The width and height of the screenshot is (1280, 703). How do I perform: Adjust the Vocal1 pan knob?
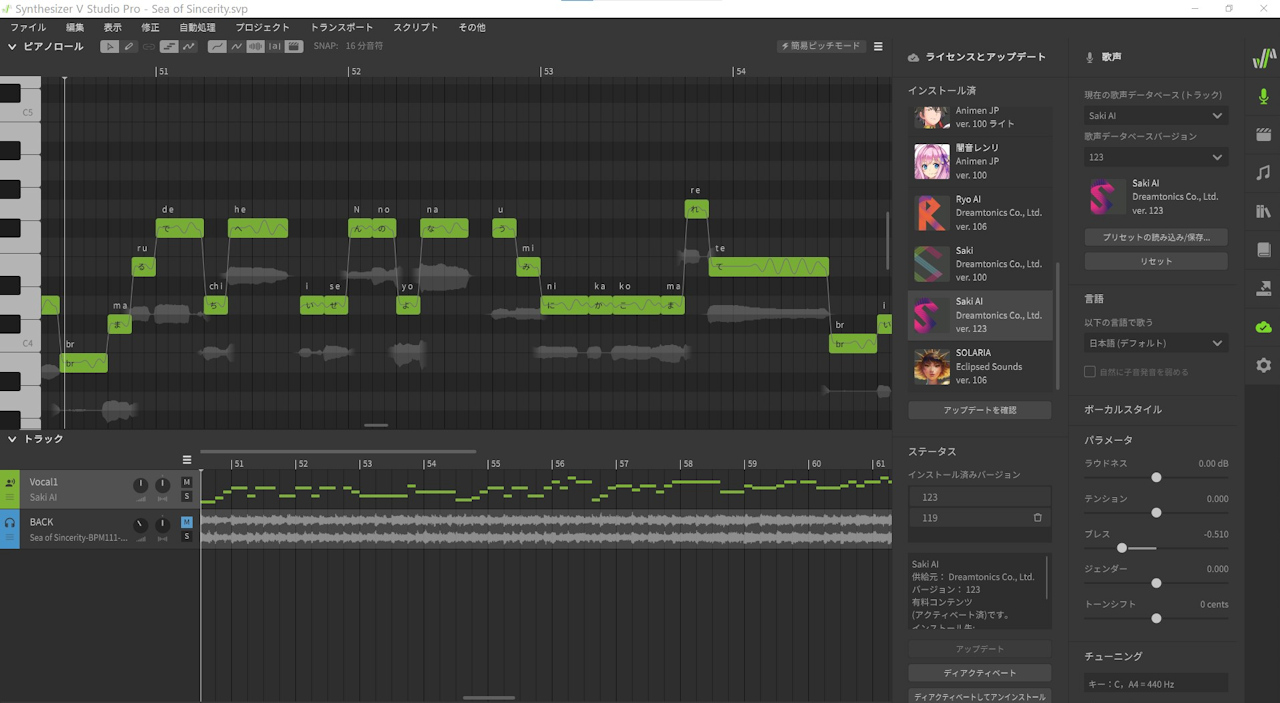click(162, 485)
